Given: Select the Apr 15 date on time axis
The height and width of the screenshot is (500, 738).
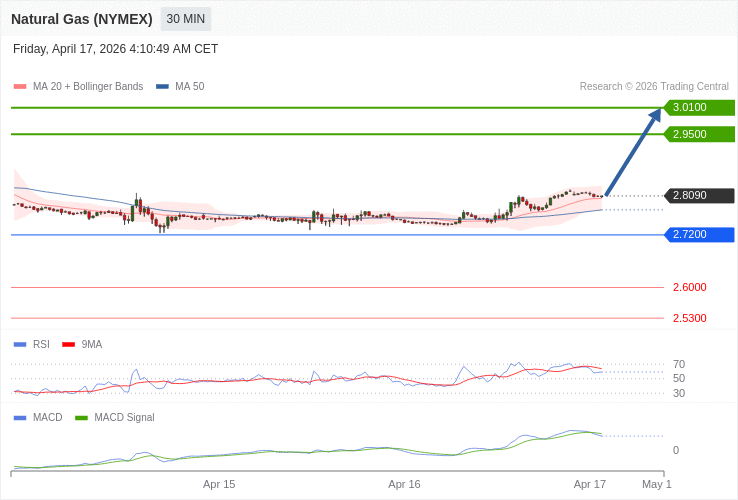Looking at the screenshot, I should coord(219,484).
